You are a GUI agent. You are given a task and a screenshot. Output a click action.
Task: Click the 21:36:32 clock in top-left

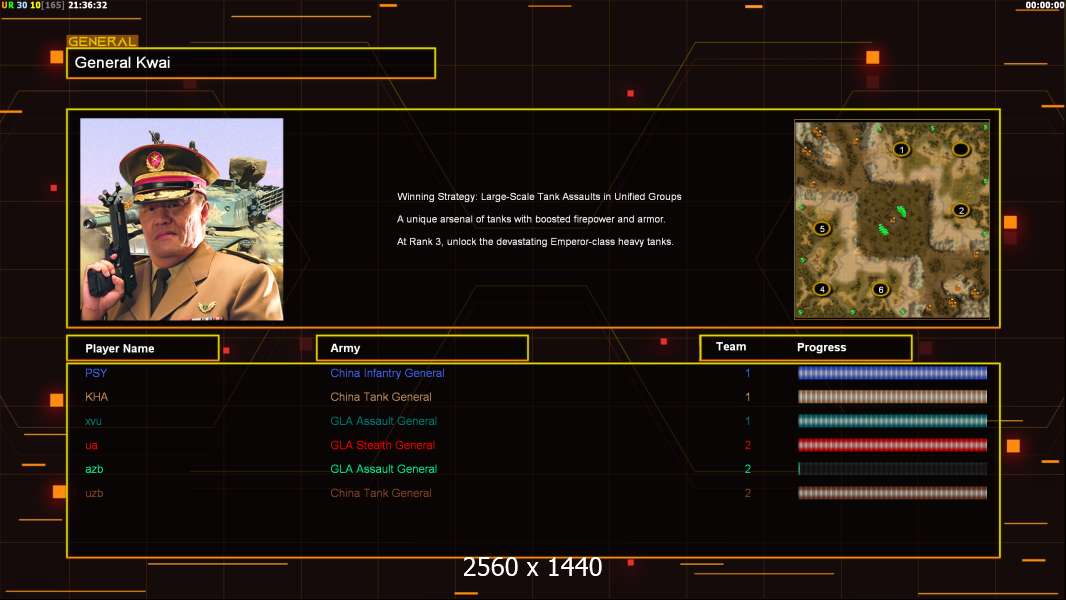[87, 6]
